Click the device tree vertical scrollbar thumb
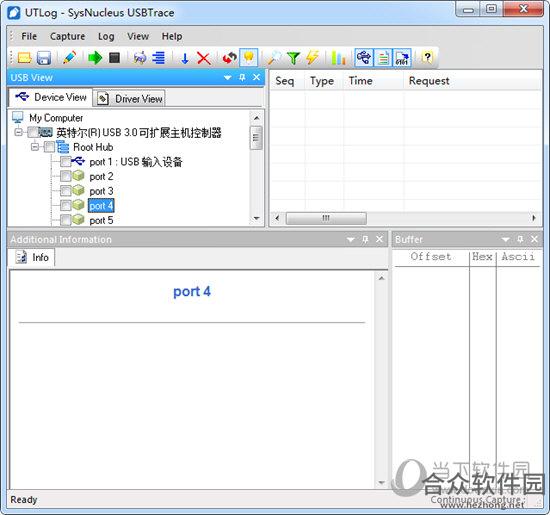 coord(256,138)
